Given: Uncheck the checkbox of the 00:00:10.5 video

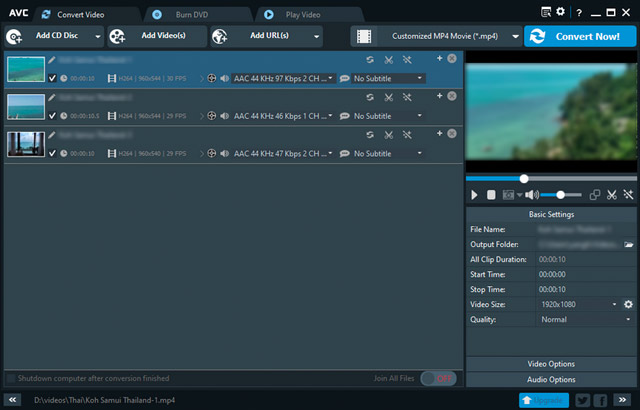Looking at the screenshot, I should pos(52,116).
